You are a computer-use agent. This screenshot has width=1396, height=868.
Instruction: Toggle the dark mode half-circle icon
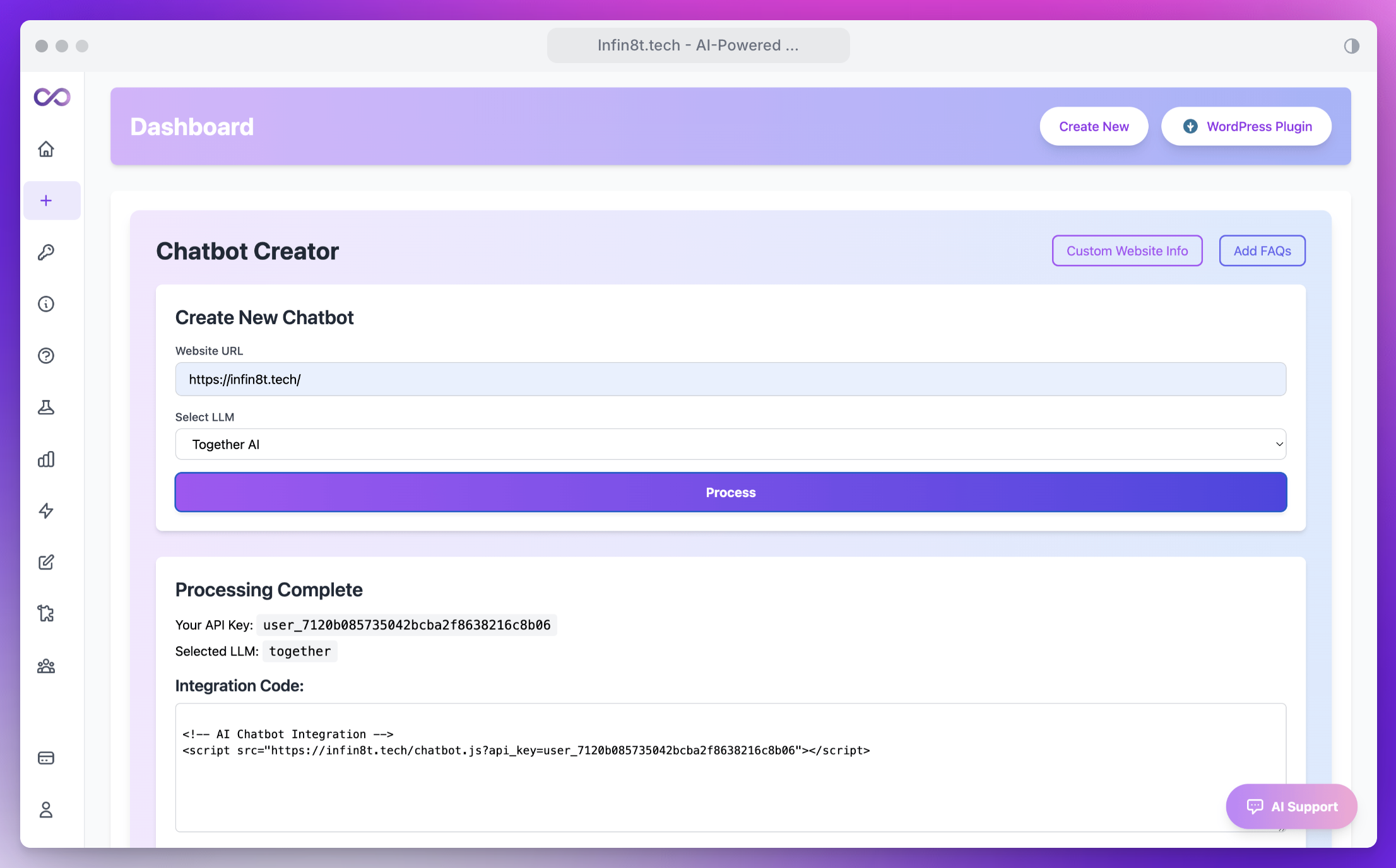click(x=1351, y=45)
